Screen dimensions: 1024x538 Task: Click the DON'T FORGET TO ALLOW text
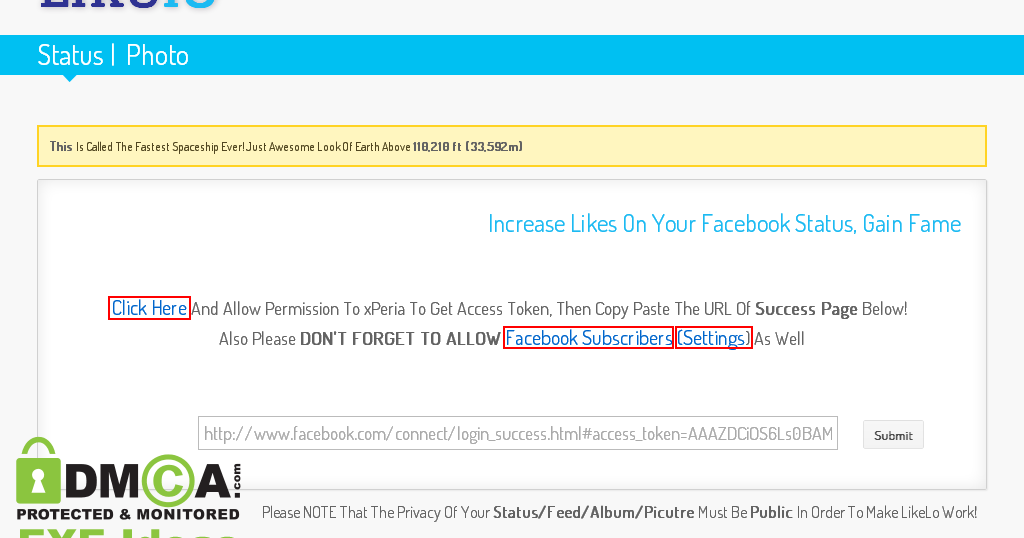pos(400,339)
